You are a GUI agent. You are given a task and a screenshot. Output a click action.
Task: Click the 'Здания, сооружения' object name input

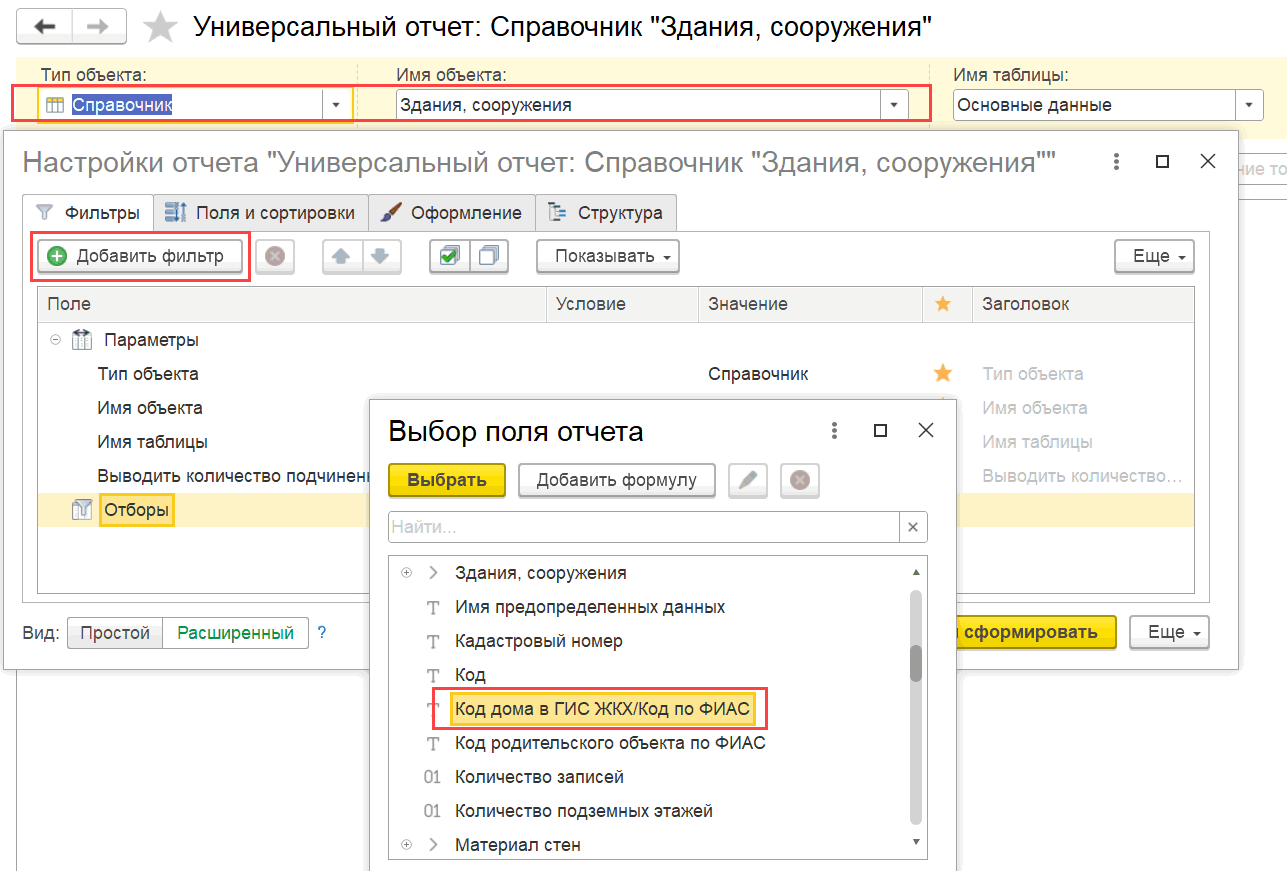click(x=638, y=104)
